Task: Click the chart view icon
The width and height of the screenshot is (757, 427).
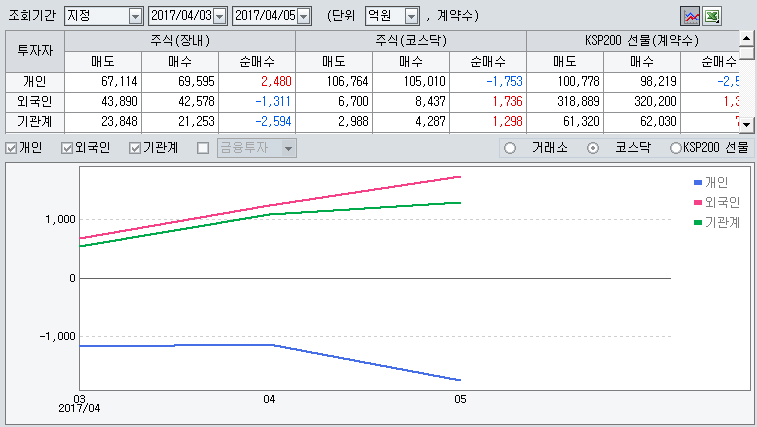Action: pyautogui.click(x=690, y=16)
